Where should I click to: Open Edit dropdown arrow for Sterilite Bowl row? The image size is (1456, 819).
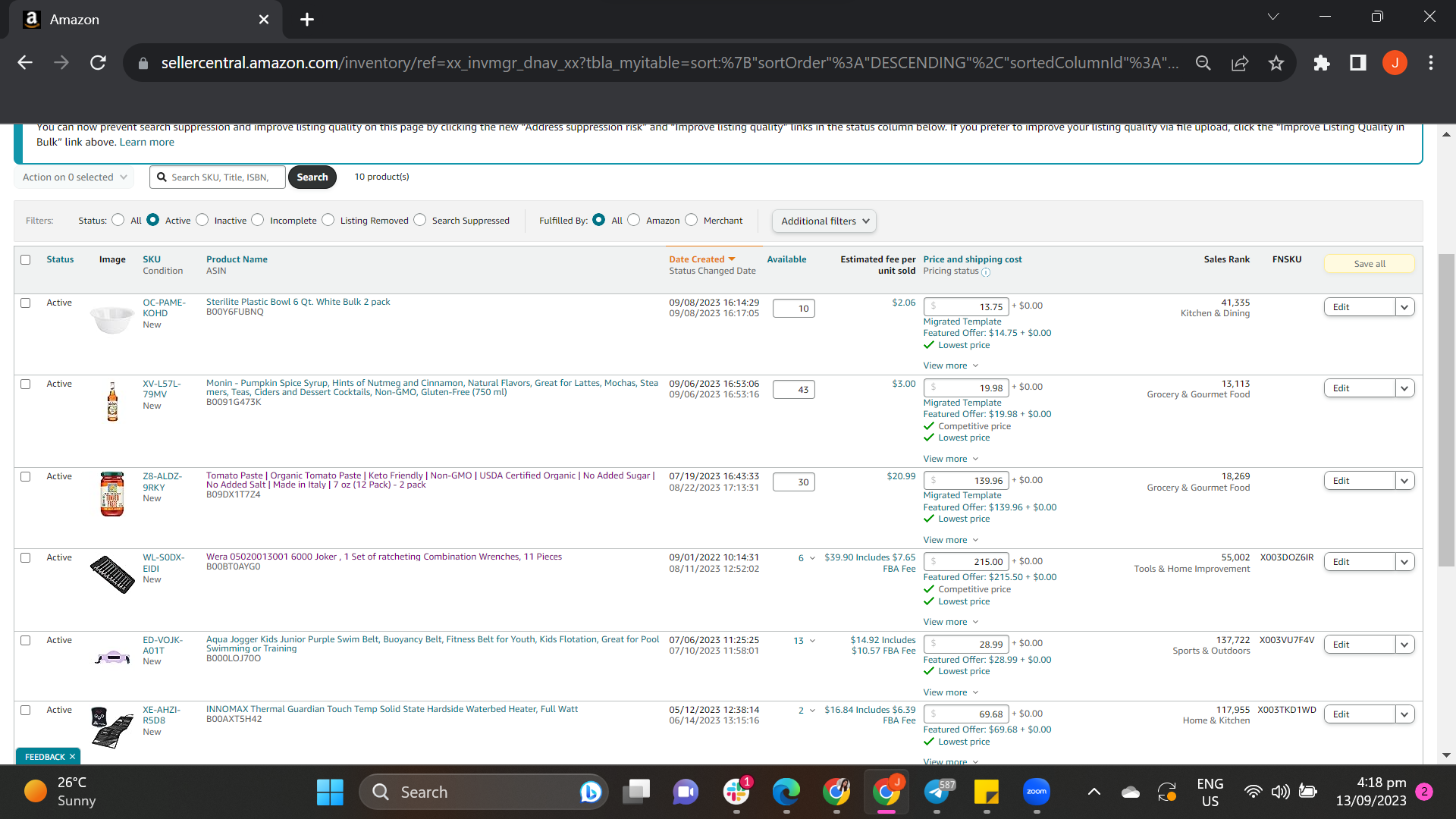pos(1404,307)
